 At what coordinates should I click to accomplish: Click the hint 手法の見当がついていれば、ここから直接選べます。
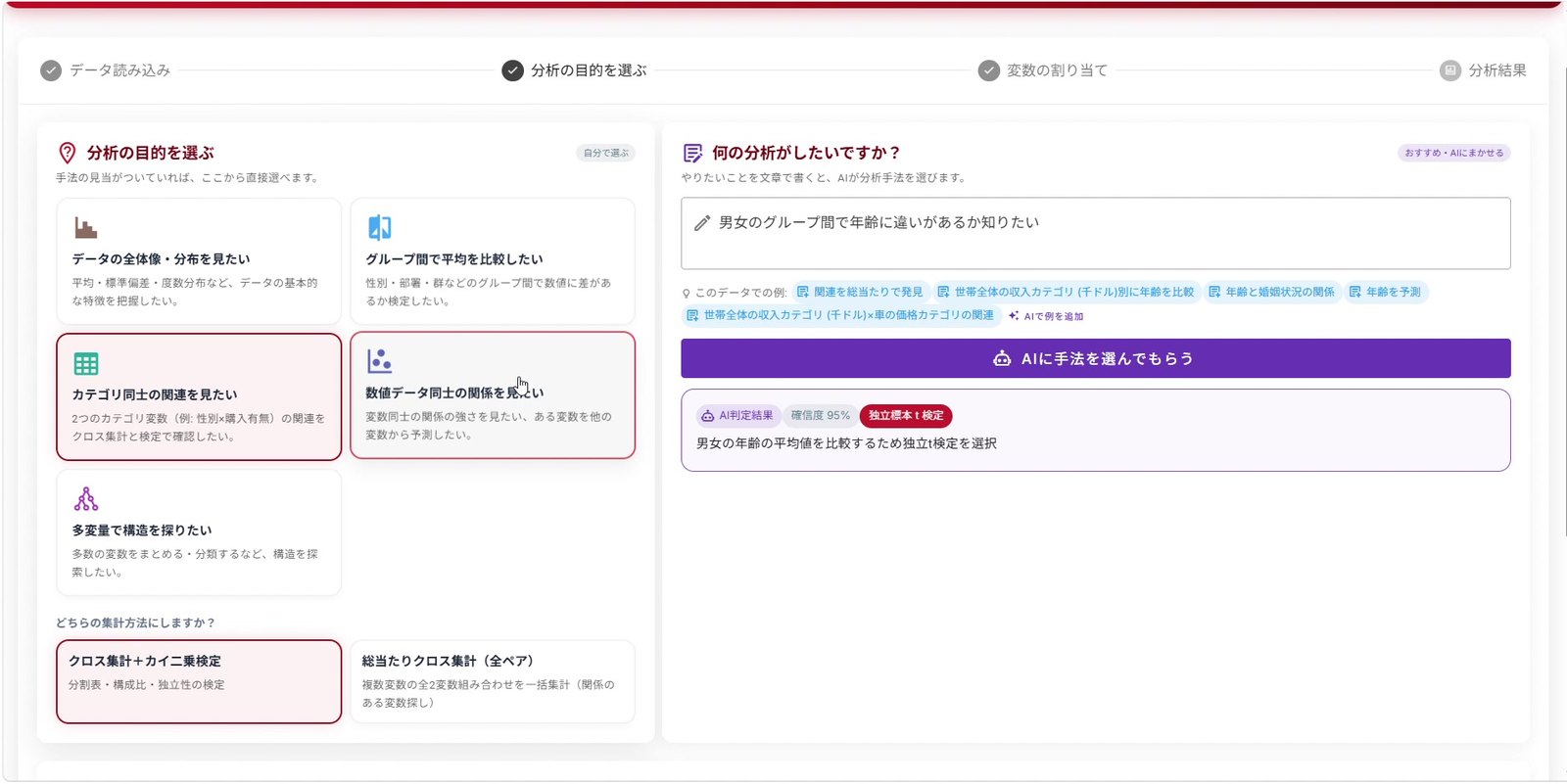pos(188,178)
